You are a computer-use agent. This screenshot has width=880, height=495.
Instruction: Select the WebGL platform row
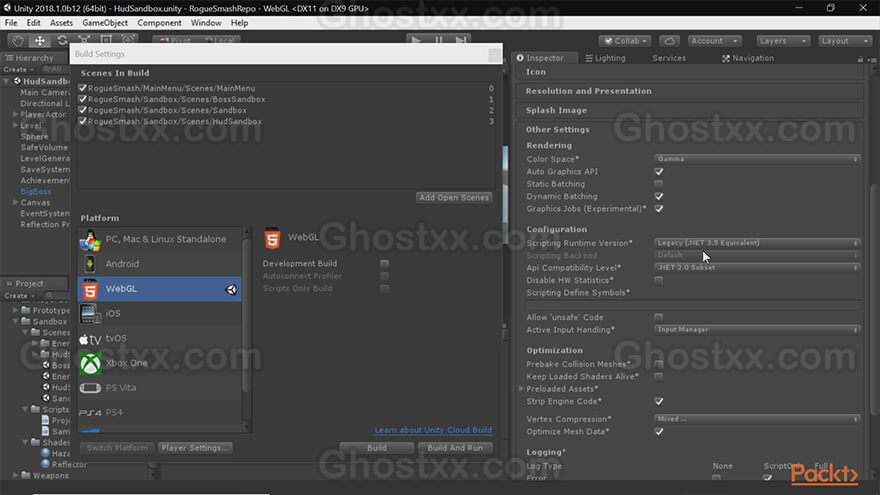coord(159,288)
